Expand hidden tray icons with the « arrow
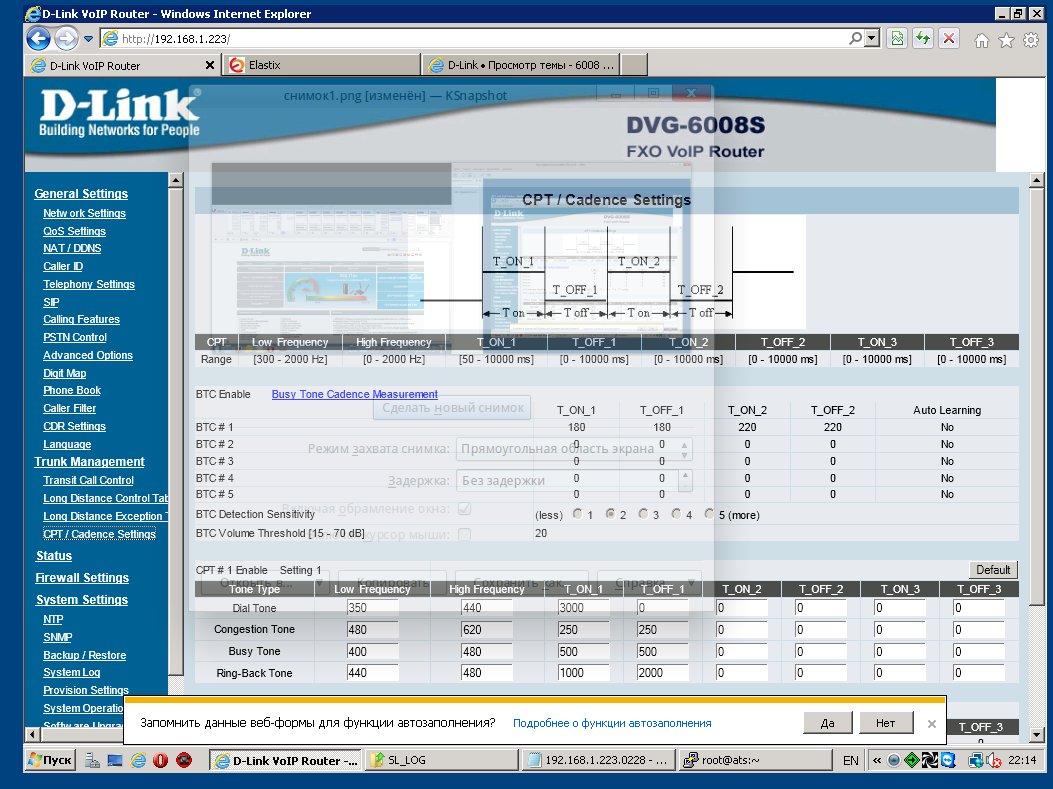1053x789 pixels. (x=877, y=760)
